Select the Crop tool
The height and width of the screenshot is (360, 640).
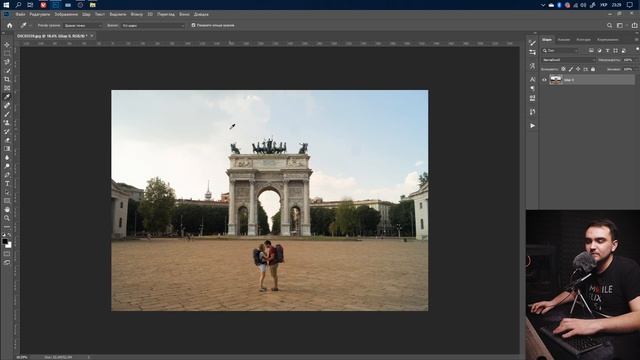pyautogui.click(x=7, y=79)
